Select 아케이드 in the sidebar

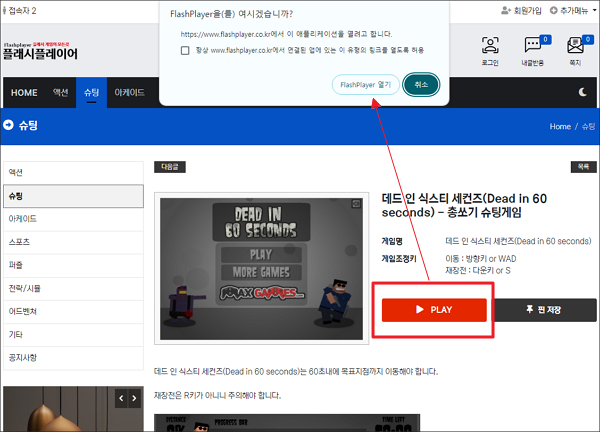(73, 219)
